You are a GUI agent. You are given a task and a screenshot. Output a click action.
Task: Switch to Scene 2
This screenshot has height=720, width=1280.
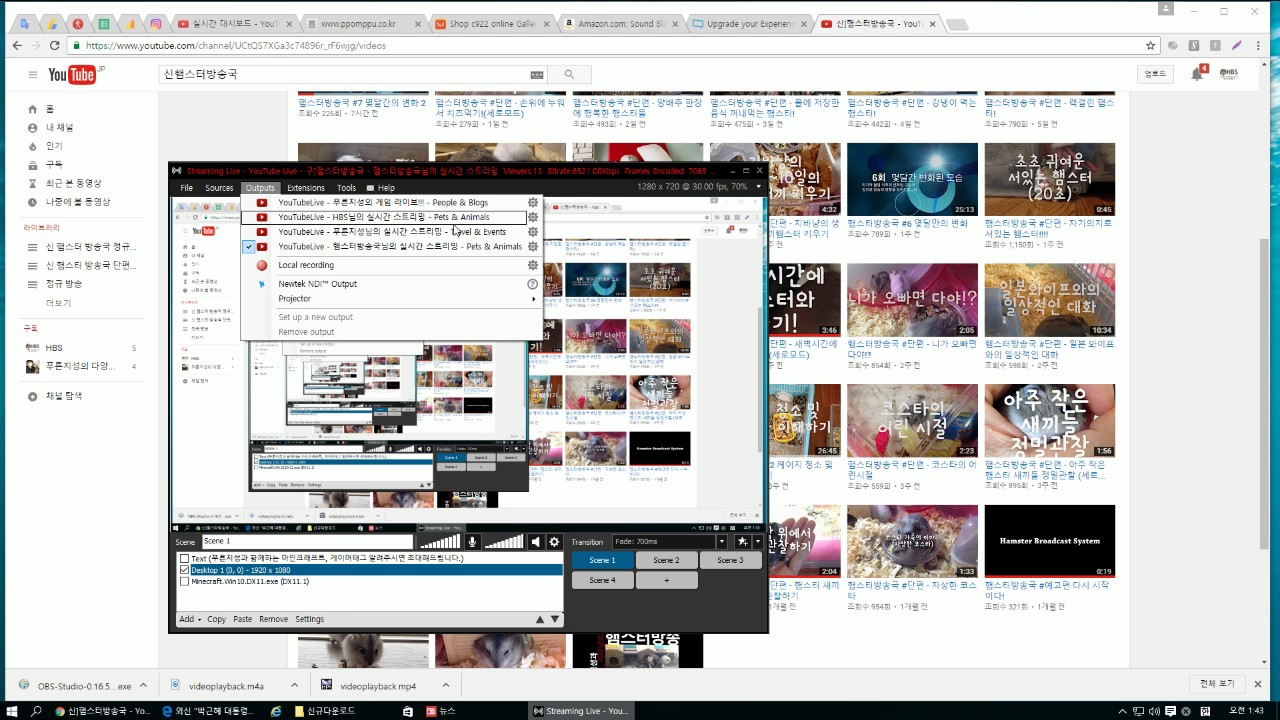[x=666, y=560]
